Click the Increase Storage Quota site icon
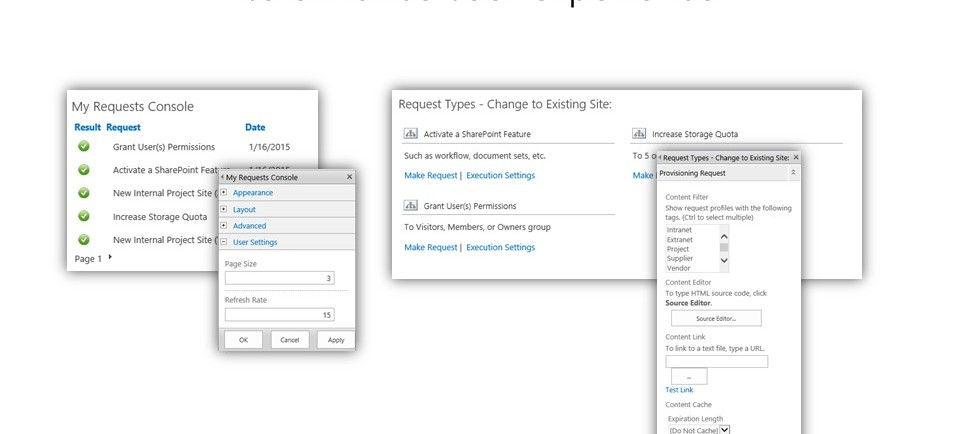960x434 pixels. (x=638, y=133)
